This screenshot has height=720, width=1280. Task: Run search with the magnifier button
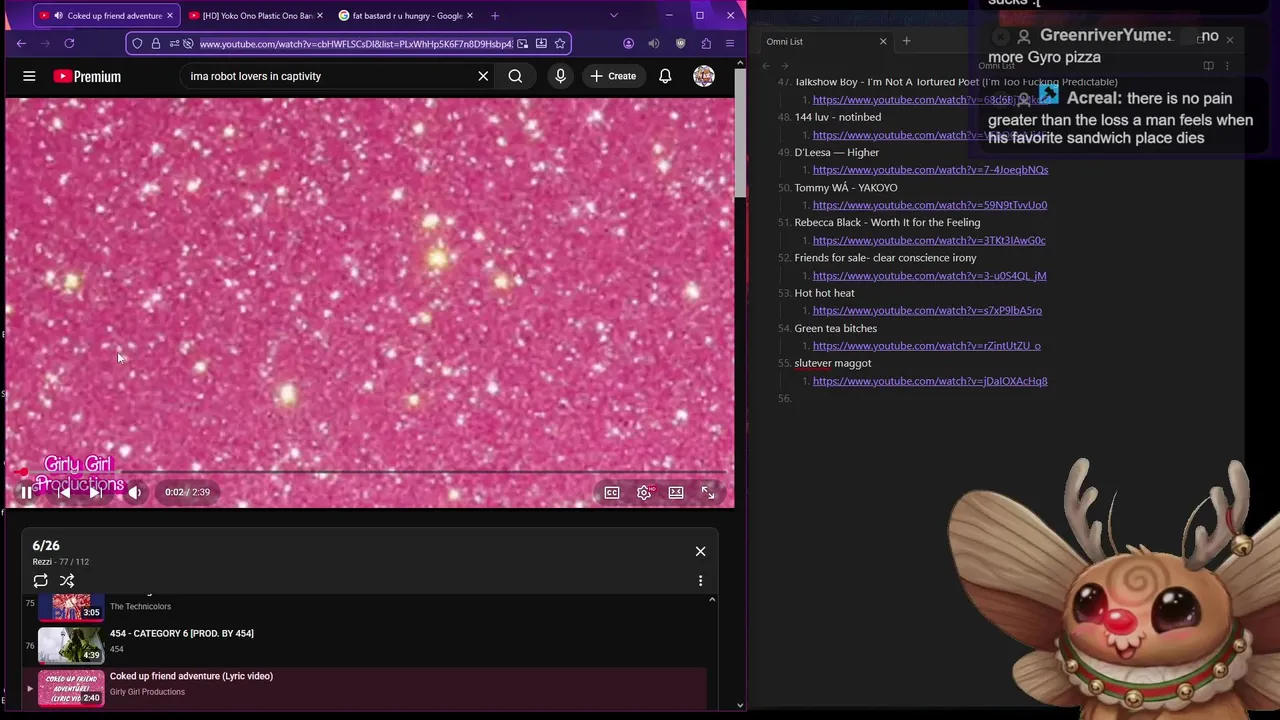[515, 76]
